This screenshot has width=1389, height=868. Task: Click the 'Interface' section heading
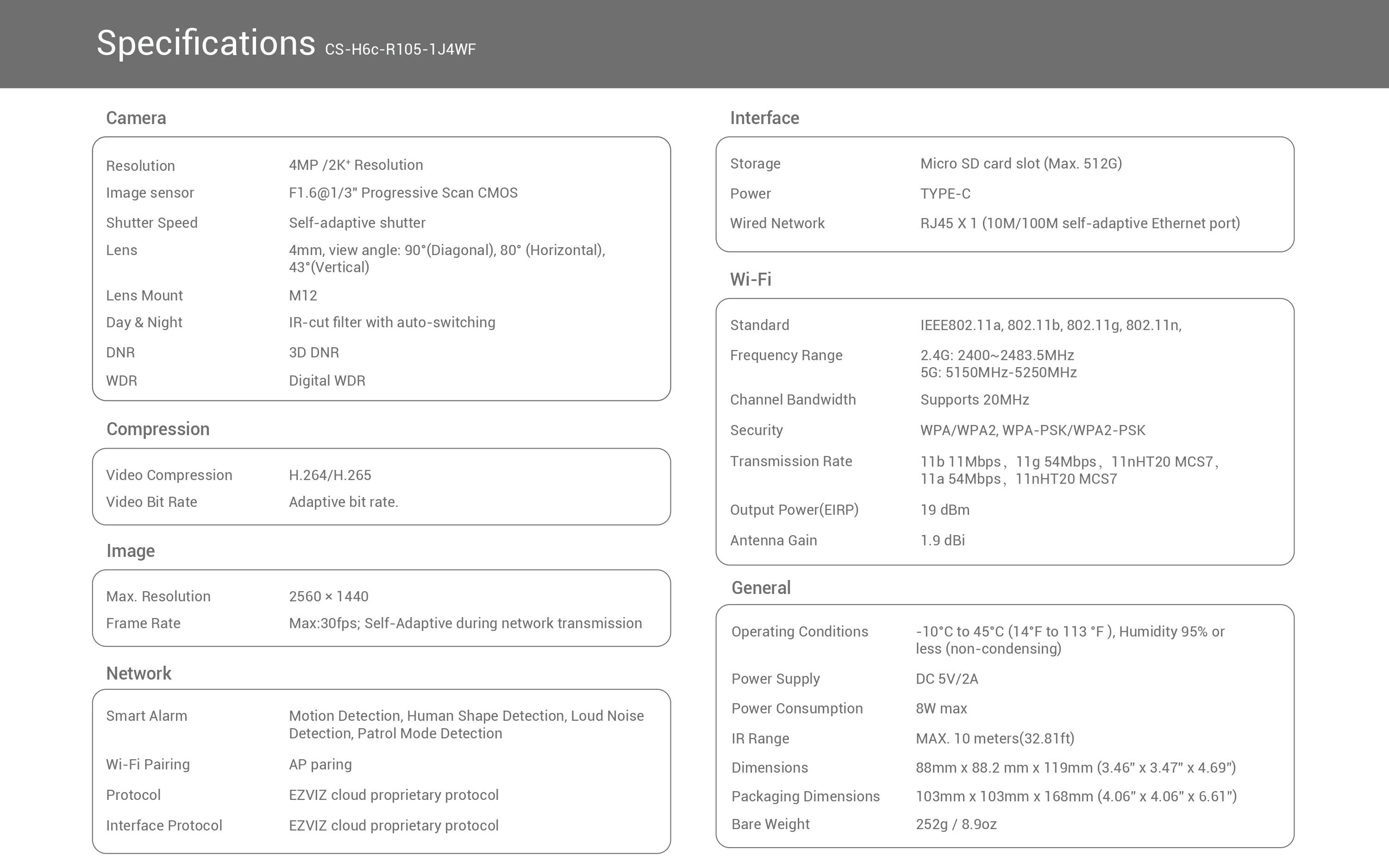coord(764,118)
